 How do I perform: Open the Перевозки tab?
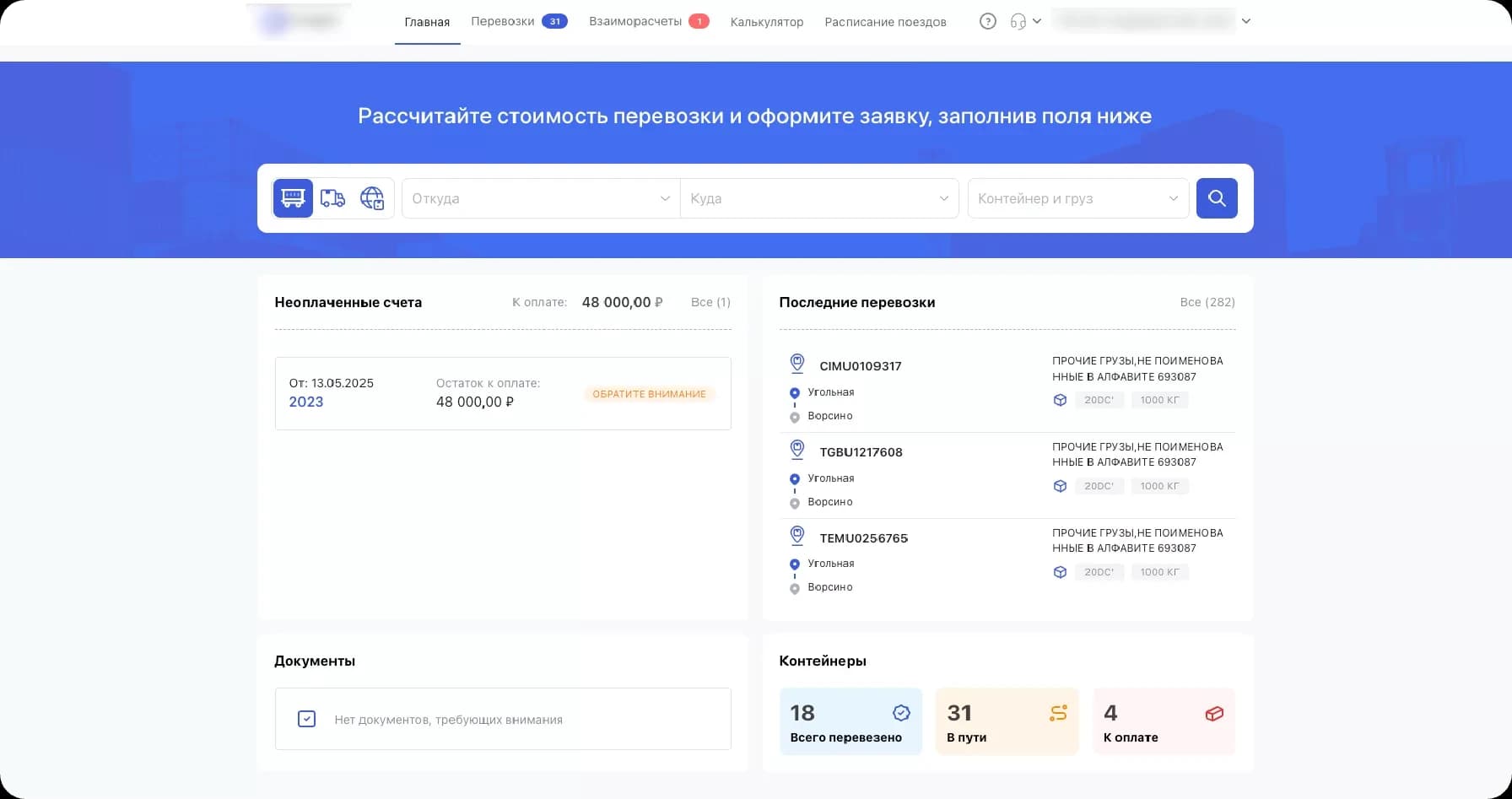click(502, 21)
